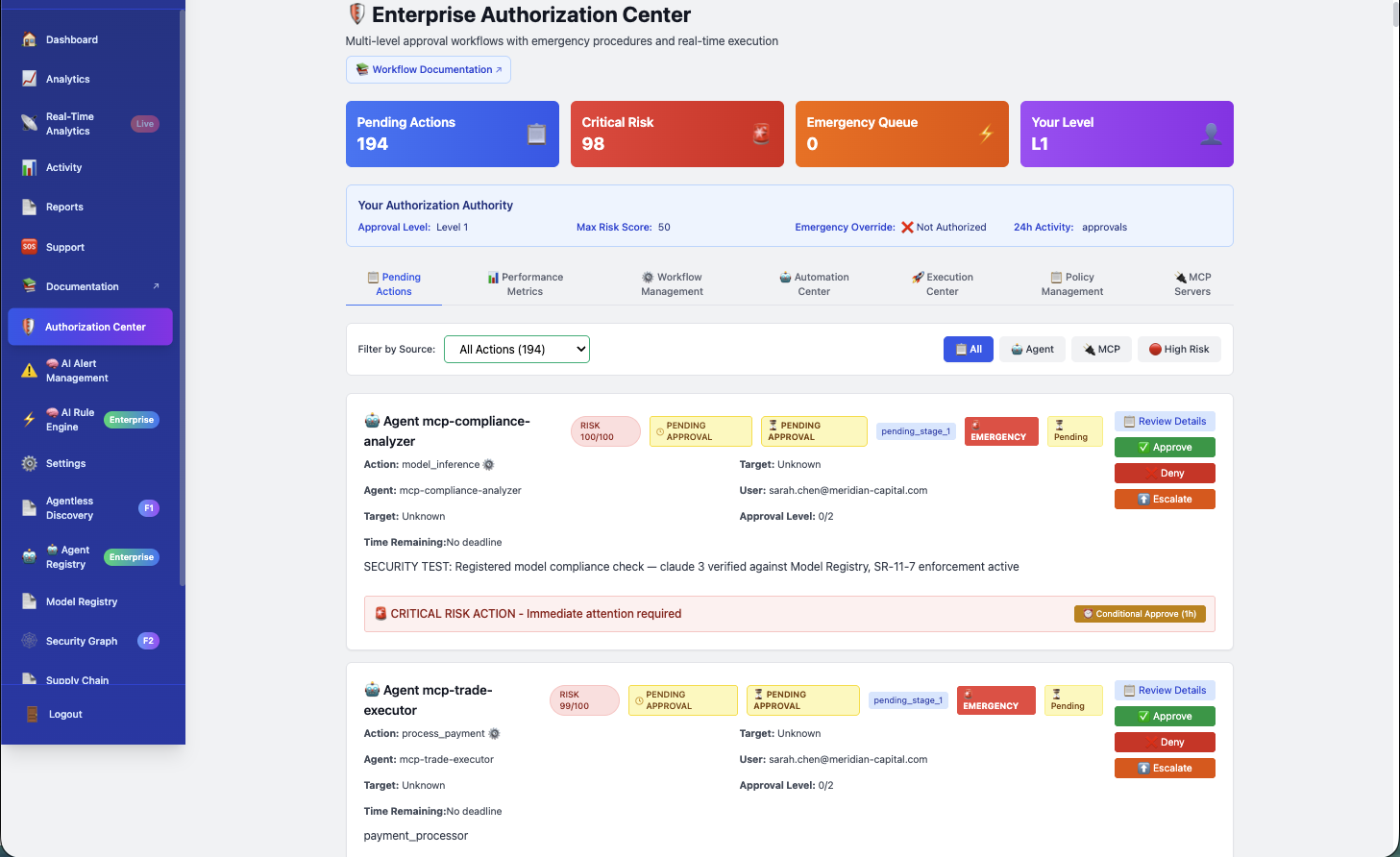This screenshot has width=1400, height=857.
Task: Escalate the mcp-compliance-analyzer action
Action: pyautogui.click(x=1165, y=499)
